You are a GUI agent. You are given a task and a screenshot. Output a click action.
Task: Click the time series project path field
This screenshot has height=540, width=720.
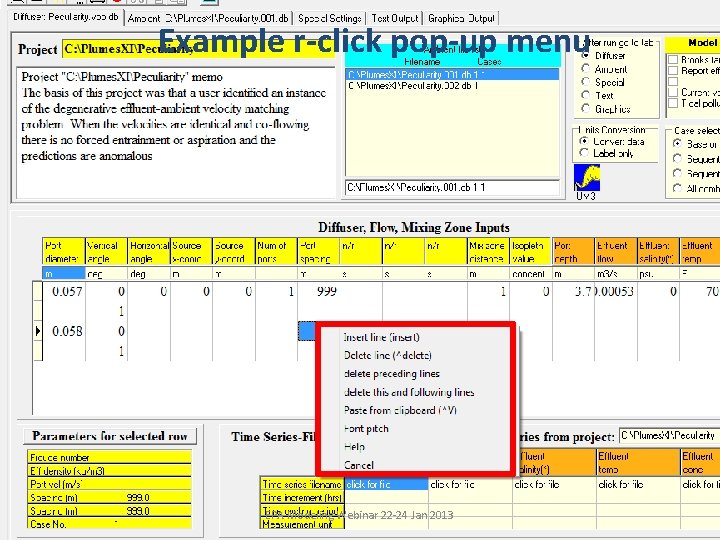coord(669,435)
